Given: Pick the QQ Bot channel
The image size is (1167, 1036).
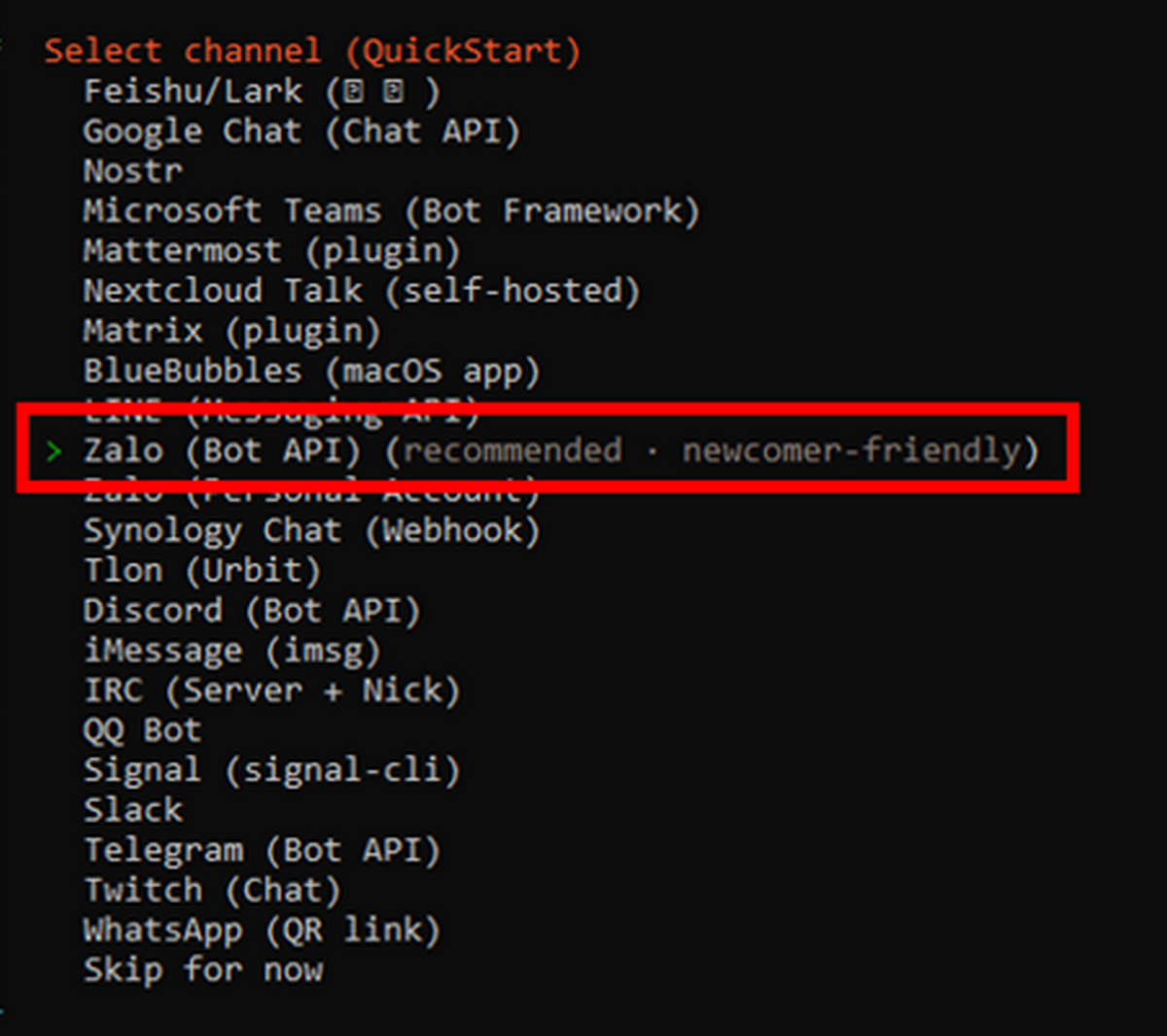Looking at the screenshot, I should click(x=142, y=731).
